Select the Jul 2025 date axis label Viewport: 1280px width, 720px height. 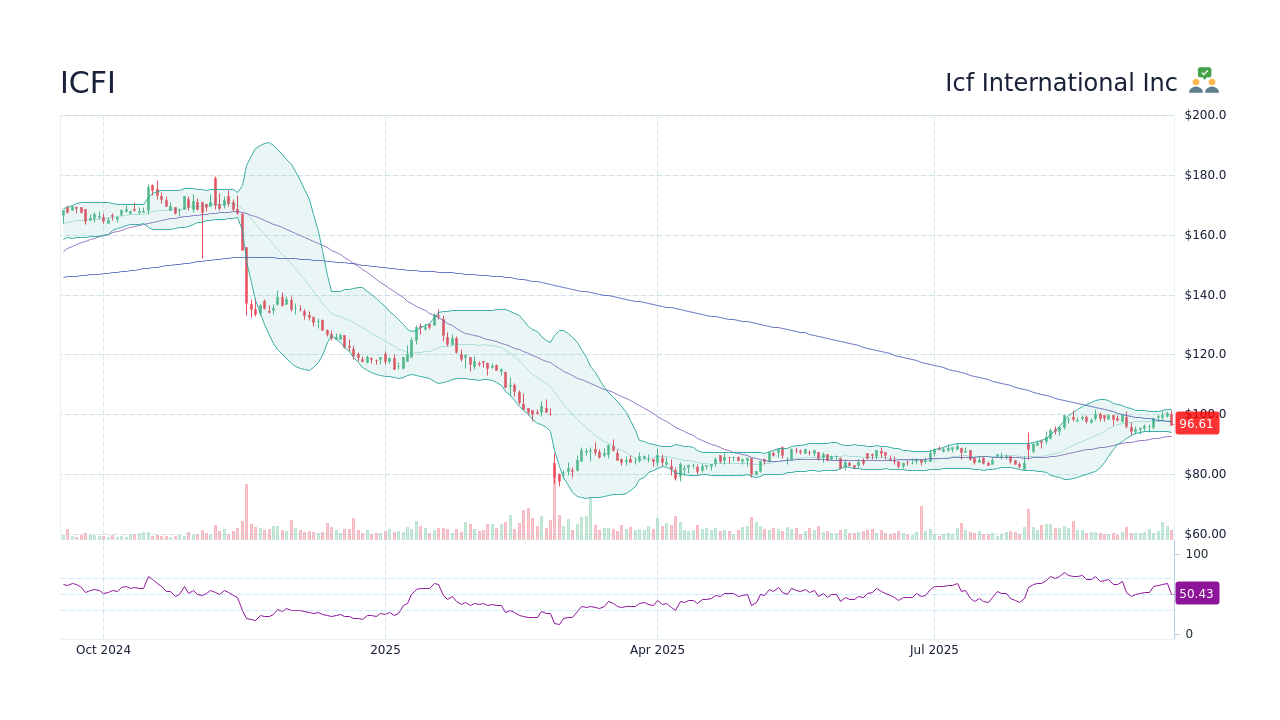[934, 650]
